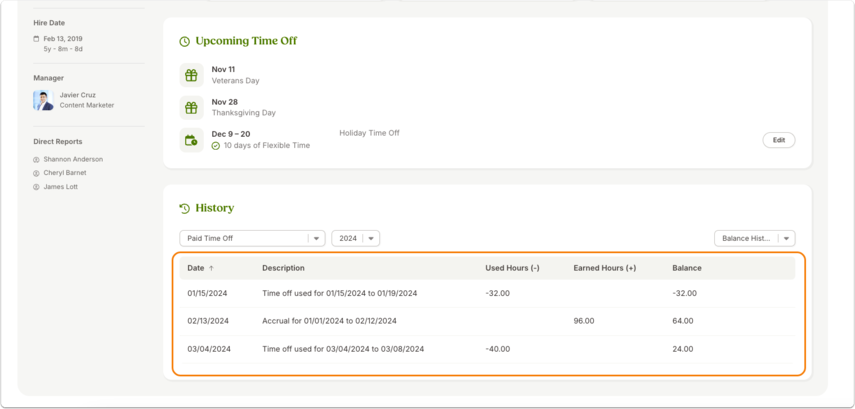The height and width of the screenshot is (409, 855).
Task: Click the approved checkmark beside 10 days
Action: 215,146
